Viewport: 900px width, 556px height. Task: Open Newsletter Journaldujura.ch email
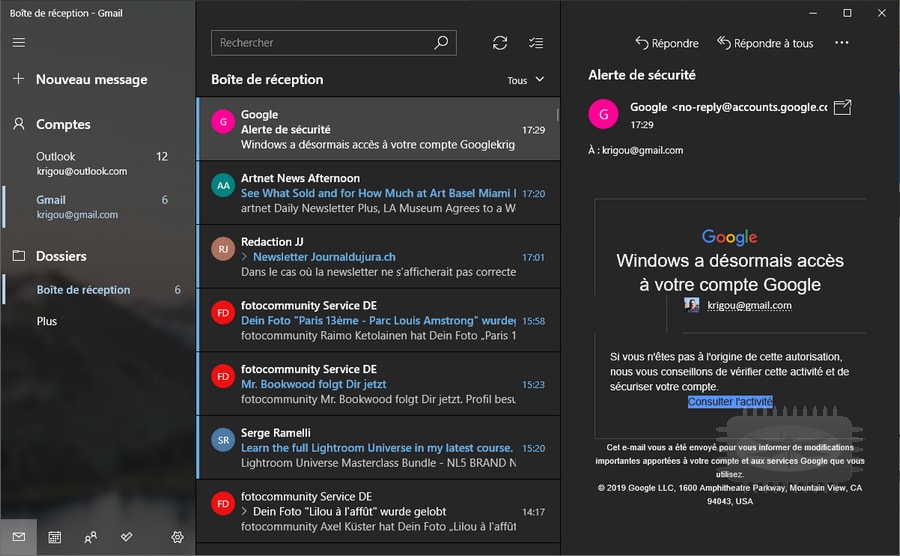(378, 256)
